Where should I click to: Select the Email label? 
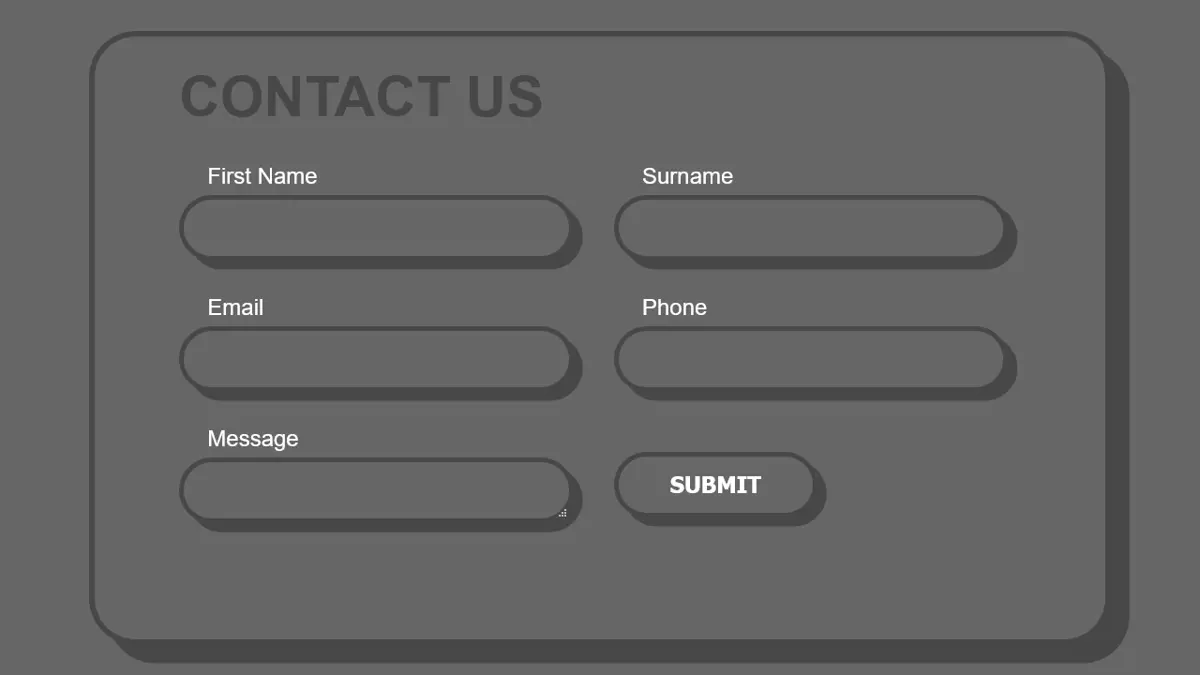click(235, 307)
